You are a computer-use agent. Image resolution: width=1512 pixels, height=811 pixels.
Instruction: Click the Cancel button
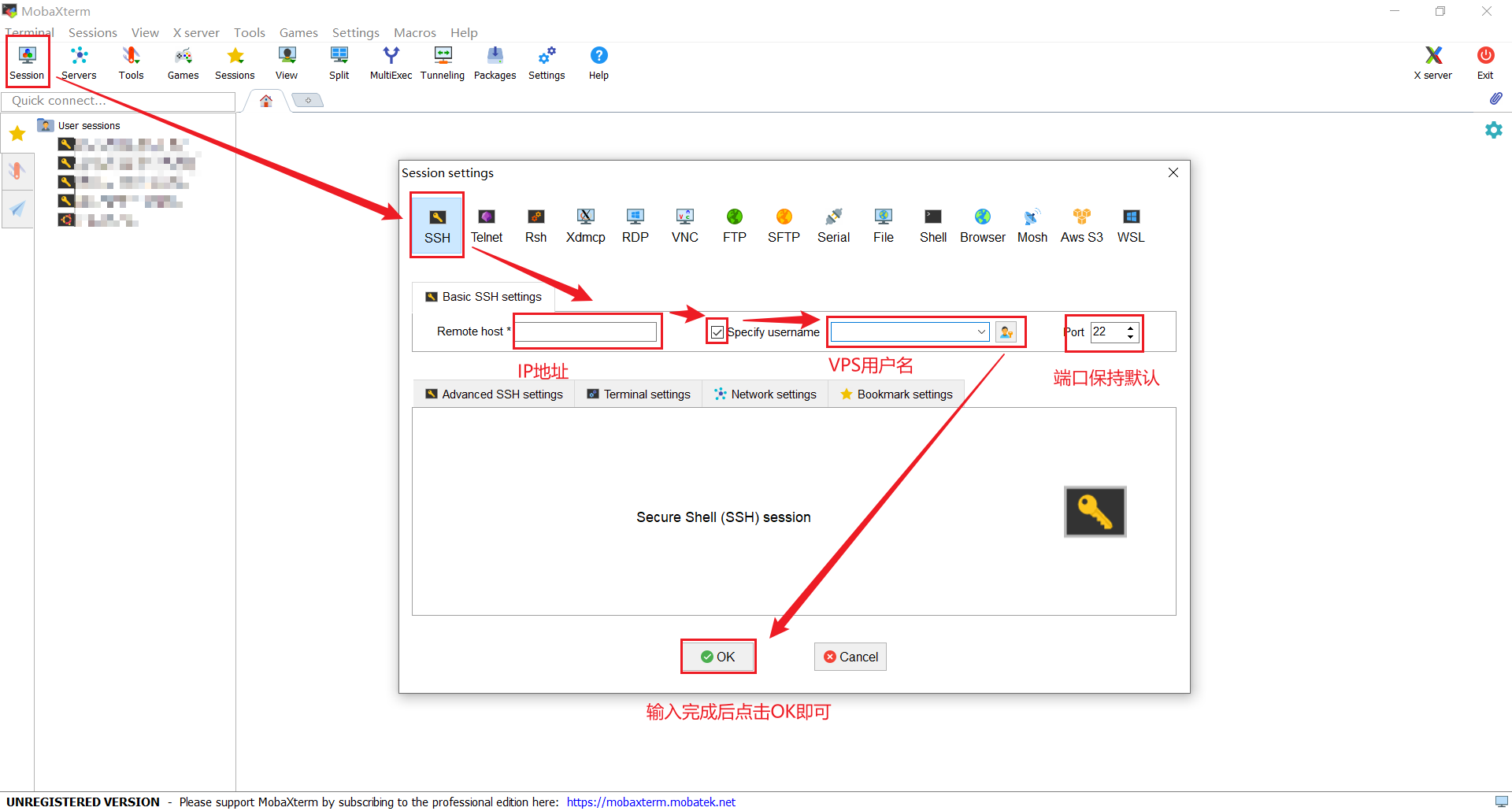click(850, 657)
